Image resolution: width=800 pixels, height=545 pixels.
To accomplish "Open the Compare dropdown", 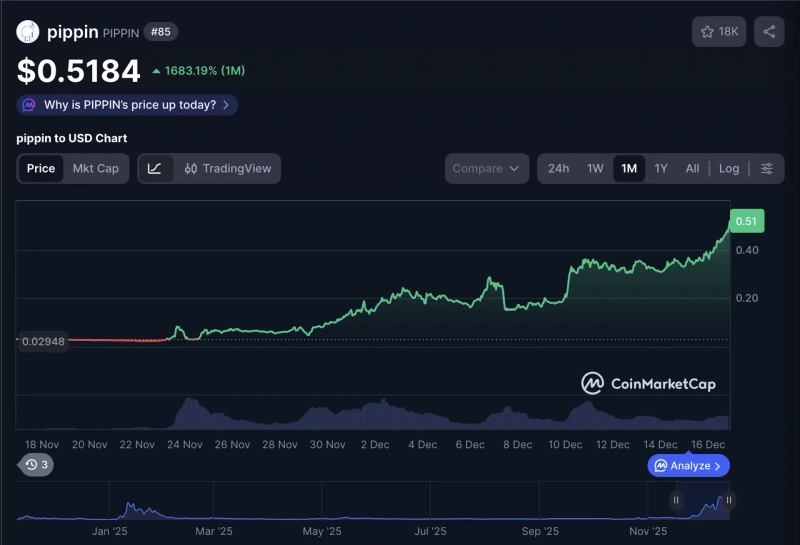I will (x=486, y=168).
